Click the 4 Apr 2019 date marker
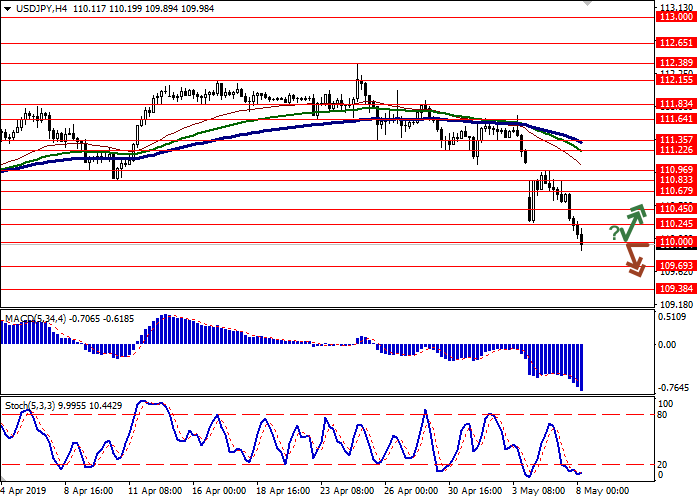This screenshot has height=500, width=700. pyautogui.click(x=24, y=491)
